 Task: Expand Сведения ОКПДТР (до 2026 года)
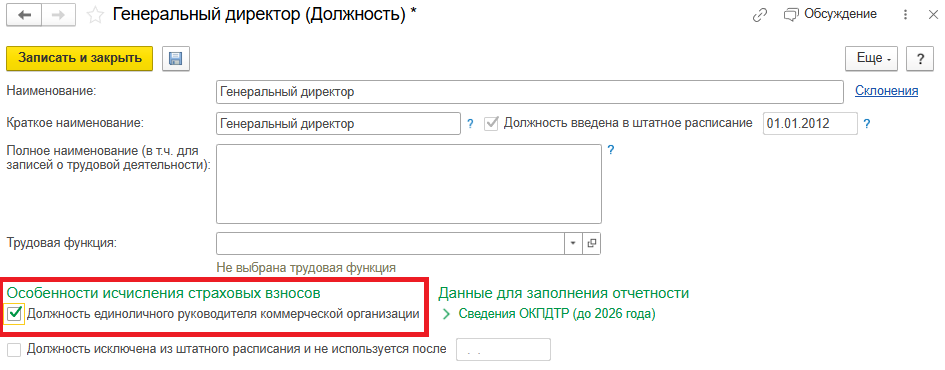[549, 314]
